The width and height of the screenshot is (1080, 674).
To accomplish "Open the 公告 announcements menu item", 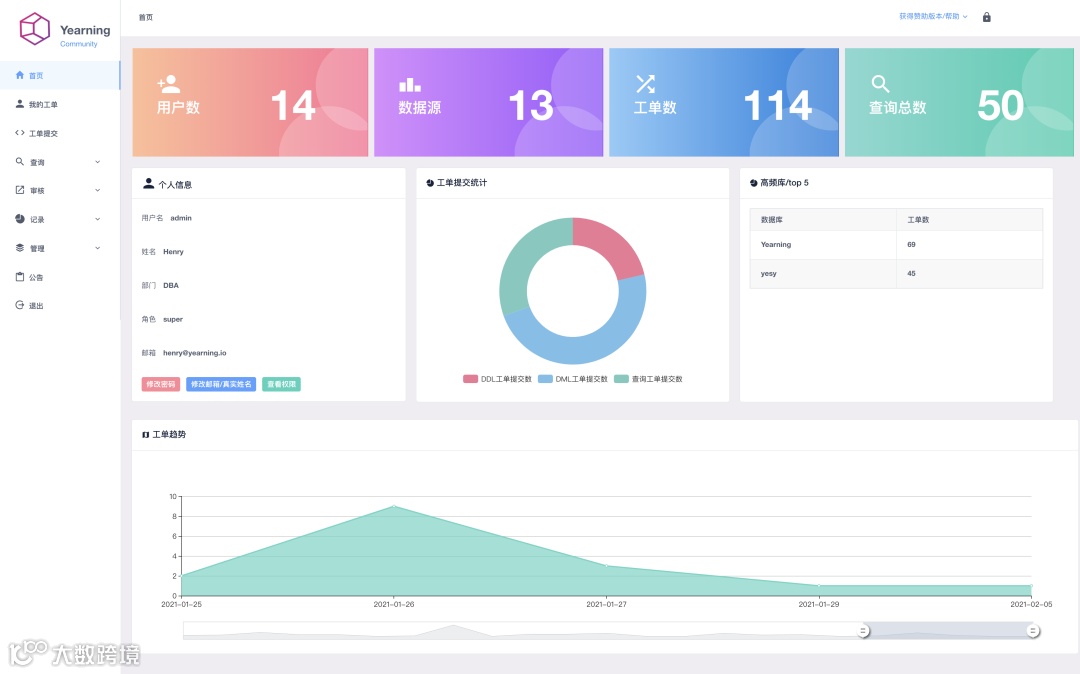I will click(60, 277).
